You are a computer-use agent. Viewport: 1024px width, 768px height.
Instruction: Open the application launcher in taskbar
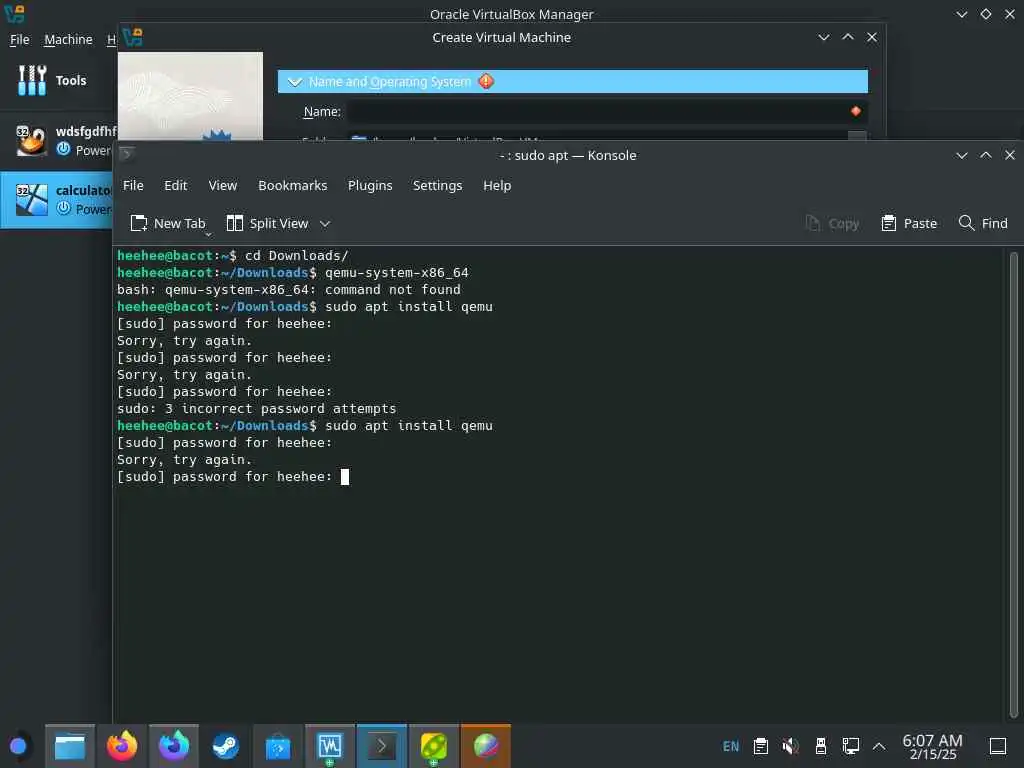(18, 746)
